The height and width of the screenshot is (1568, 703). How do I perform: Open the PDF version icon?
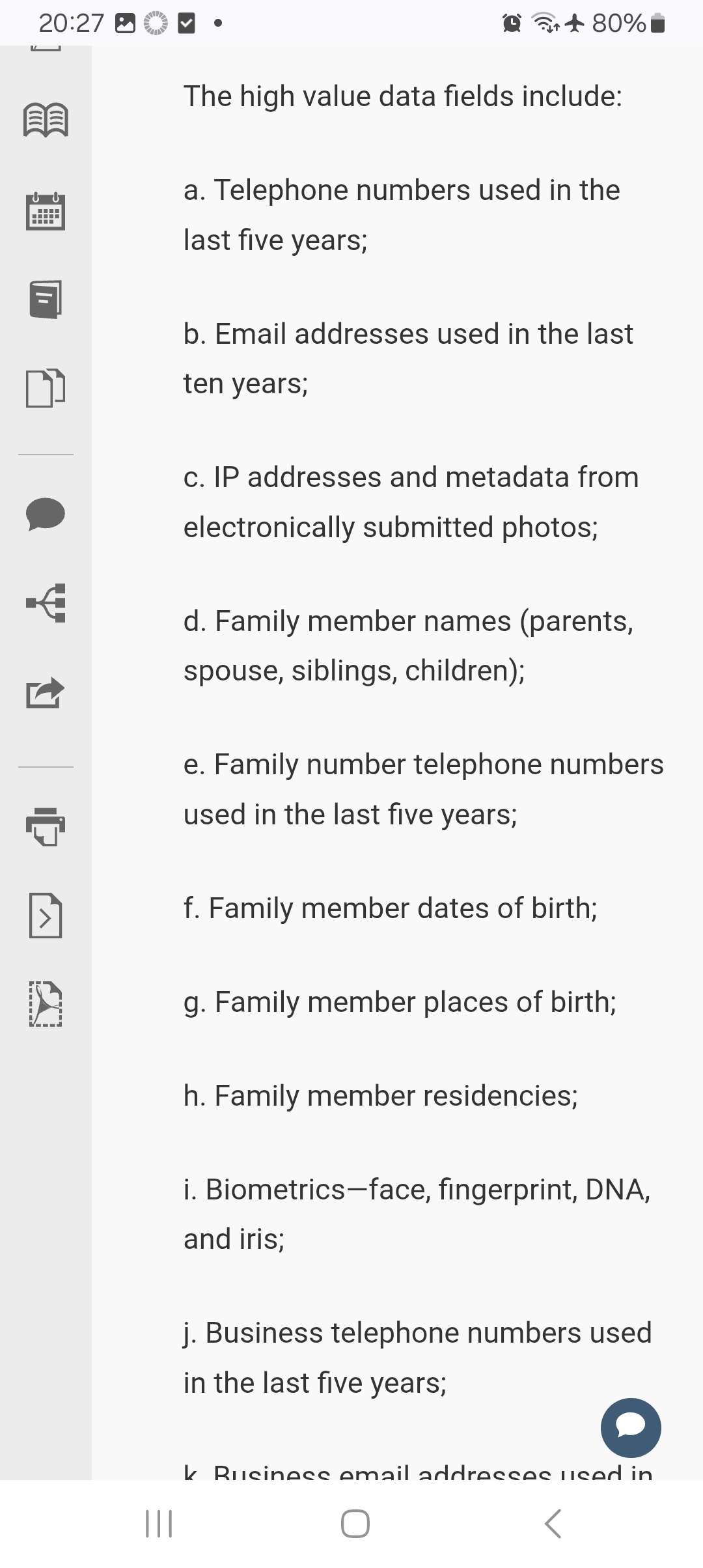[x=46, y=1004]
